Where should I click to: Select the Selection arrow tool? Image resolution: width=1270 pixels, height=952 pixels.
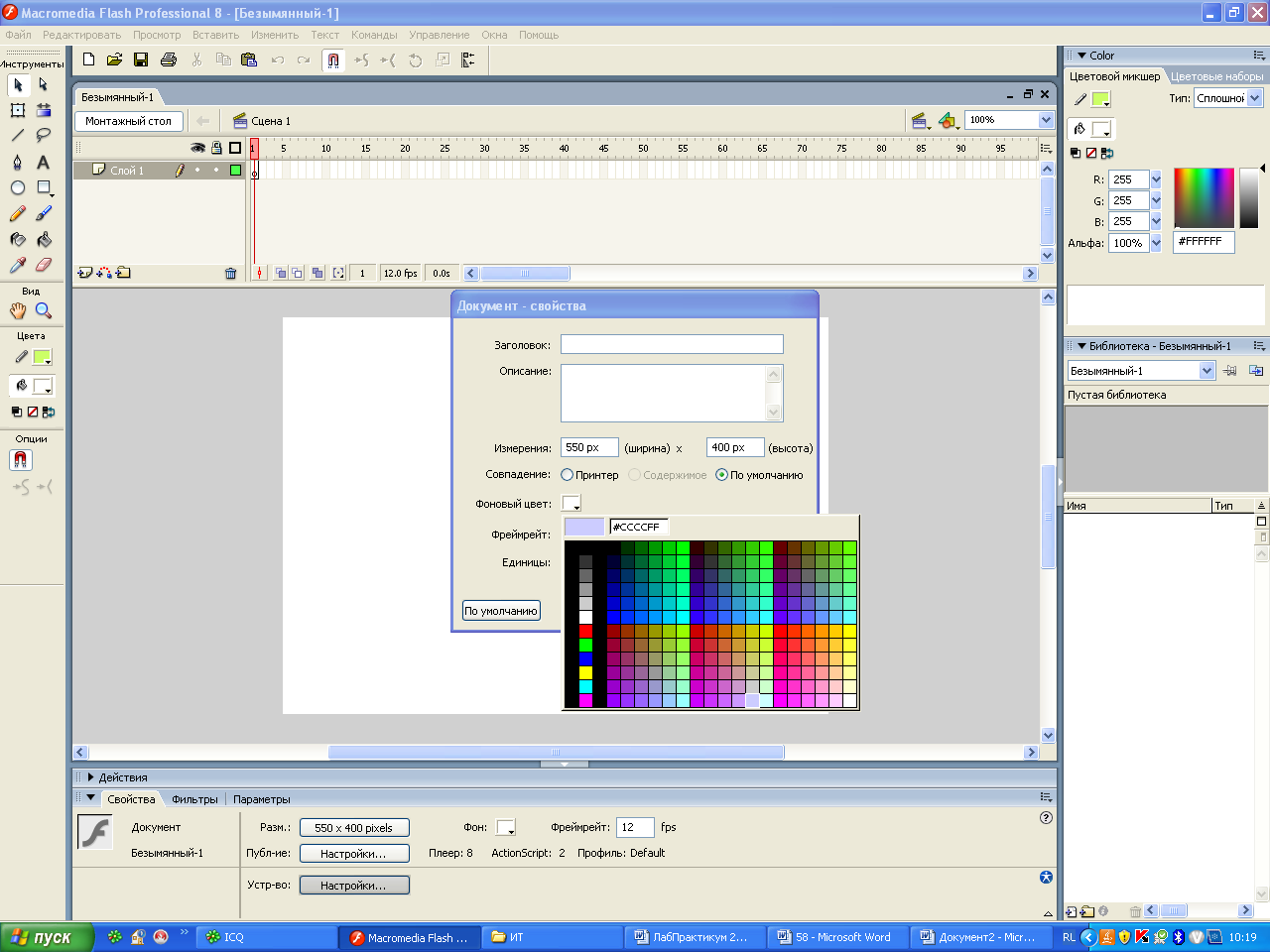point(18,85)
